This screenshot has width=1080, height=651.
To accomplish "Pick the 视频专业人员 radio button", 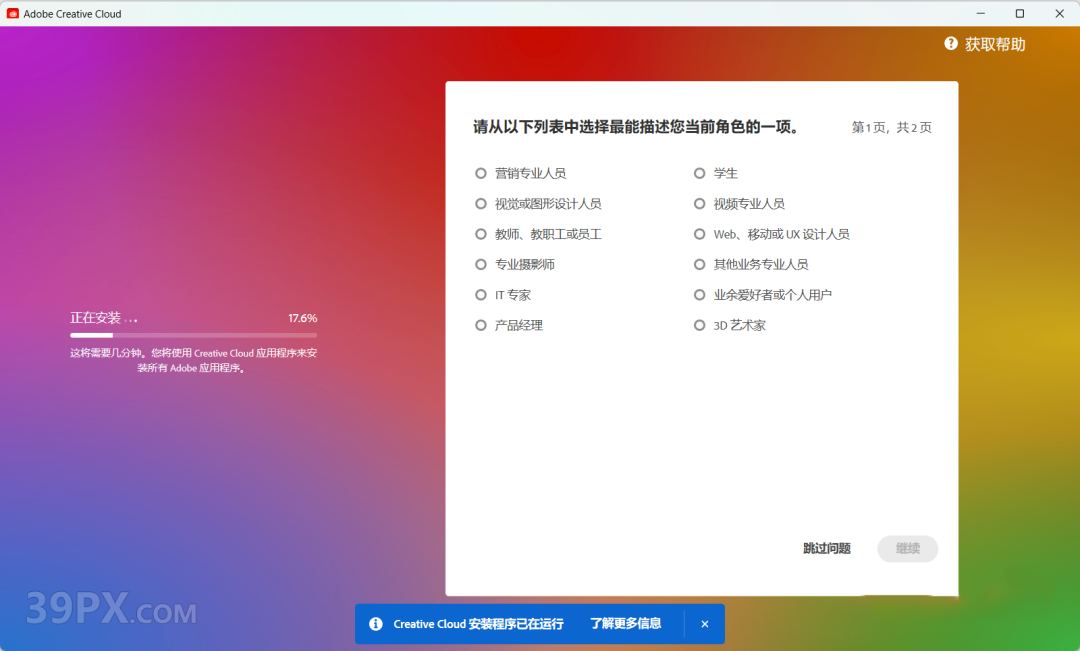I will click(699, 203).
